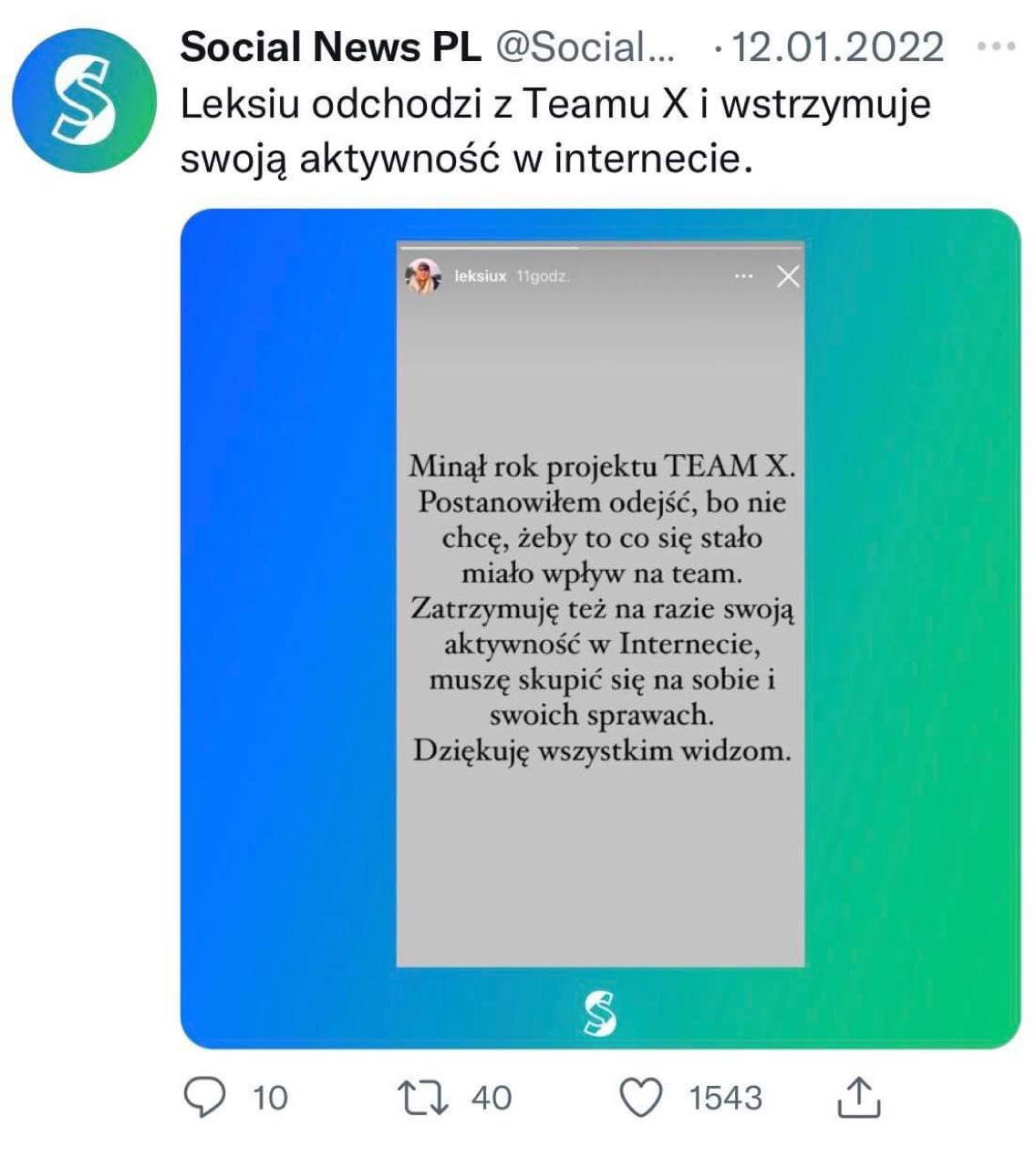The height and width of the screenshot is (1158, 1036).
Task: Click the reply speech bubble icon
Action: [205, 1097]
